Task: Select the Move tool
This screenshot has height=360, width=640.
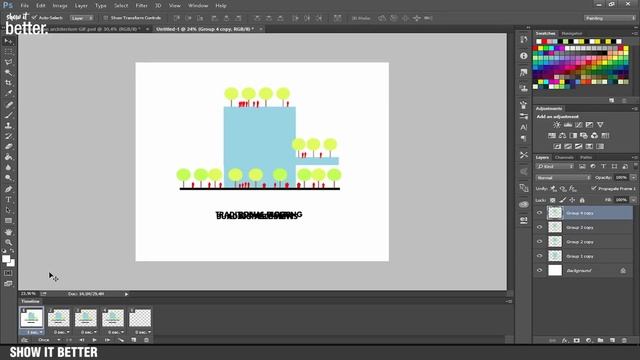Action: pos(8,41)
